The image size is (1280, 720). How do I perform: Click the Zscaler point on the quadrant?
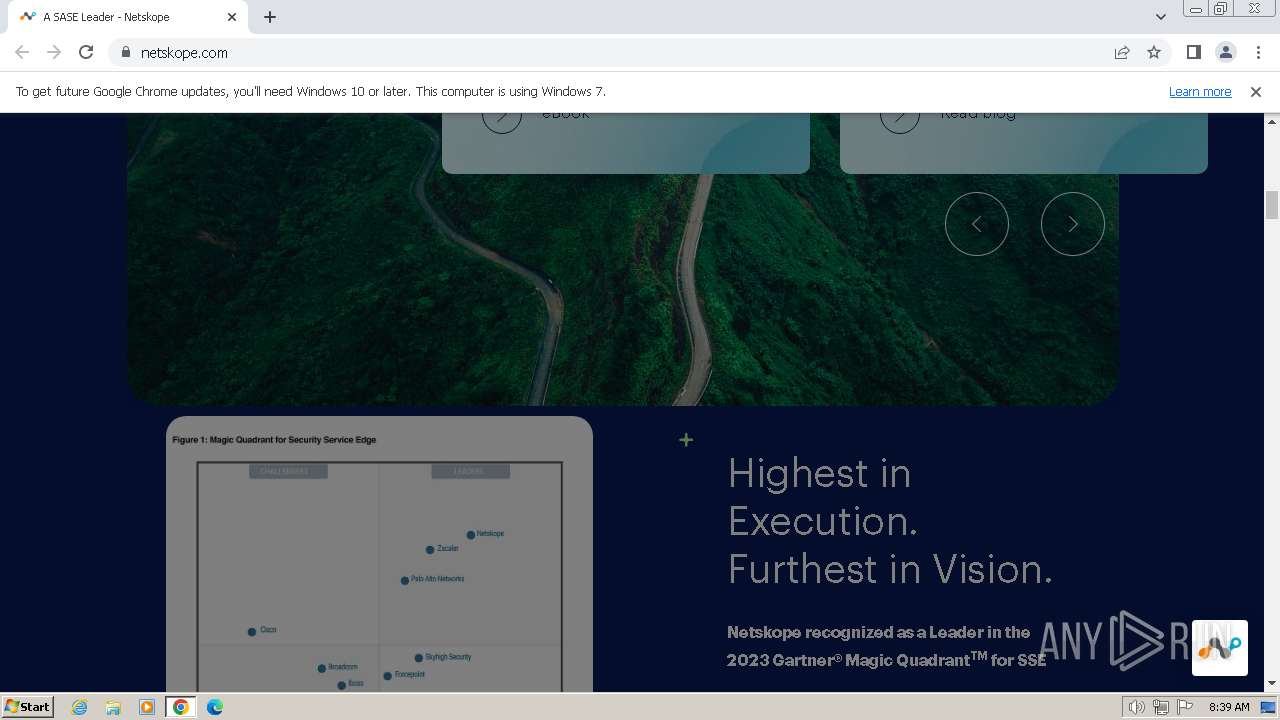click(x=430, y=550)
